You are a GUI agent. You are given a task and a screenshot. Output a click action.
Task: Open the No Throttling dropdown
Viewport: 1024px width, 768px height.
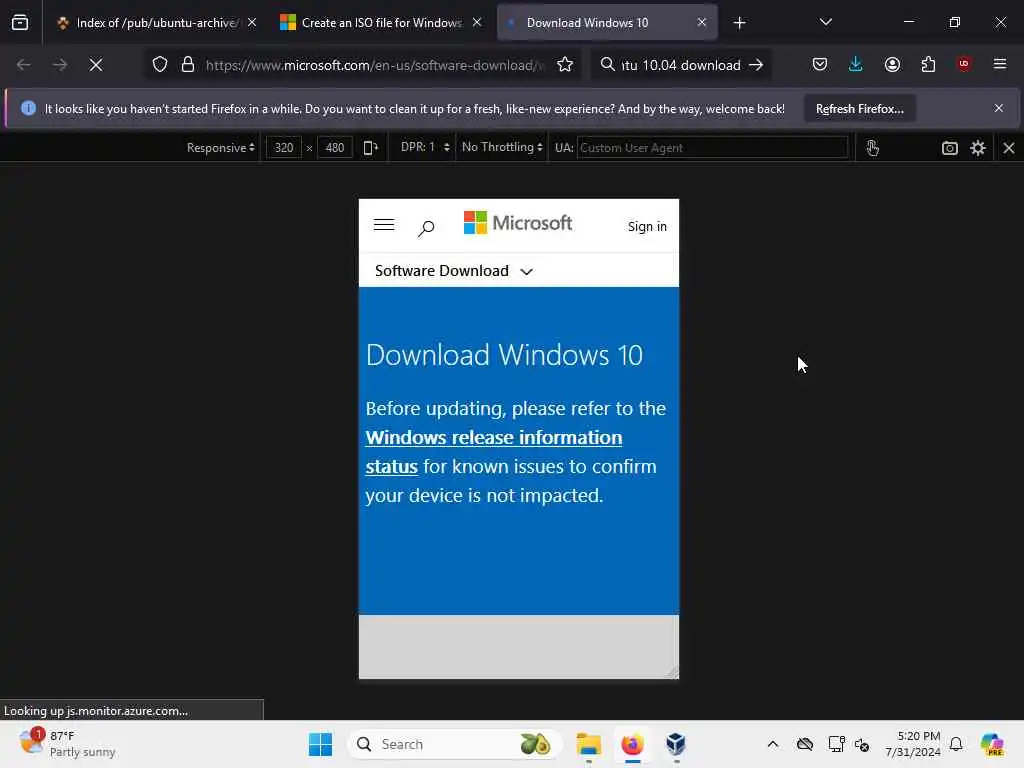tap(502, 147)
